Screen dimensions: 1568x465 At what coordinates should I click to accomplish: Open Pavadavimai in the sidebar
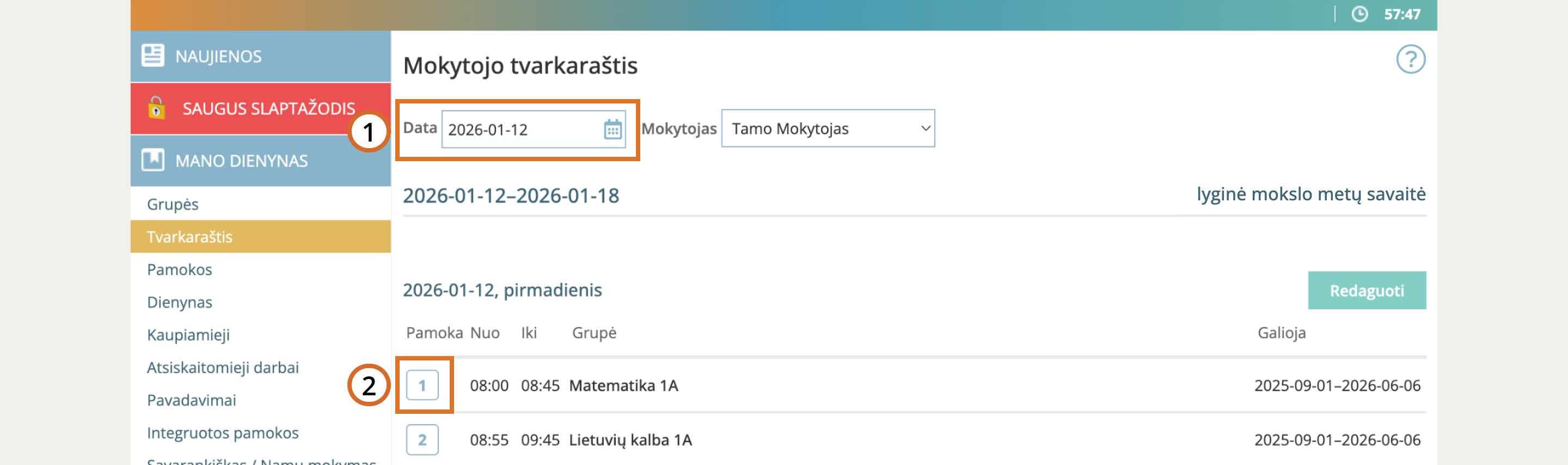tap(191, 401)
